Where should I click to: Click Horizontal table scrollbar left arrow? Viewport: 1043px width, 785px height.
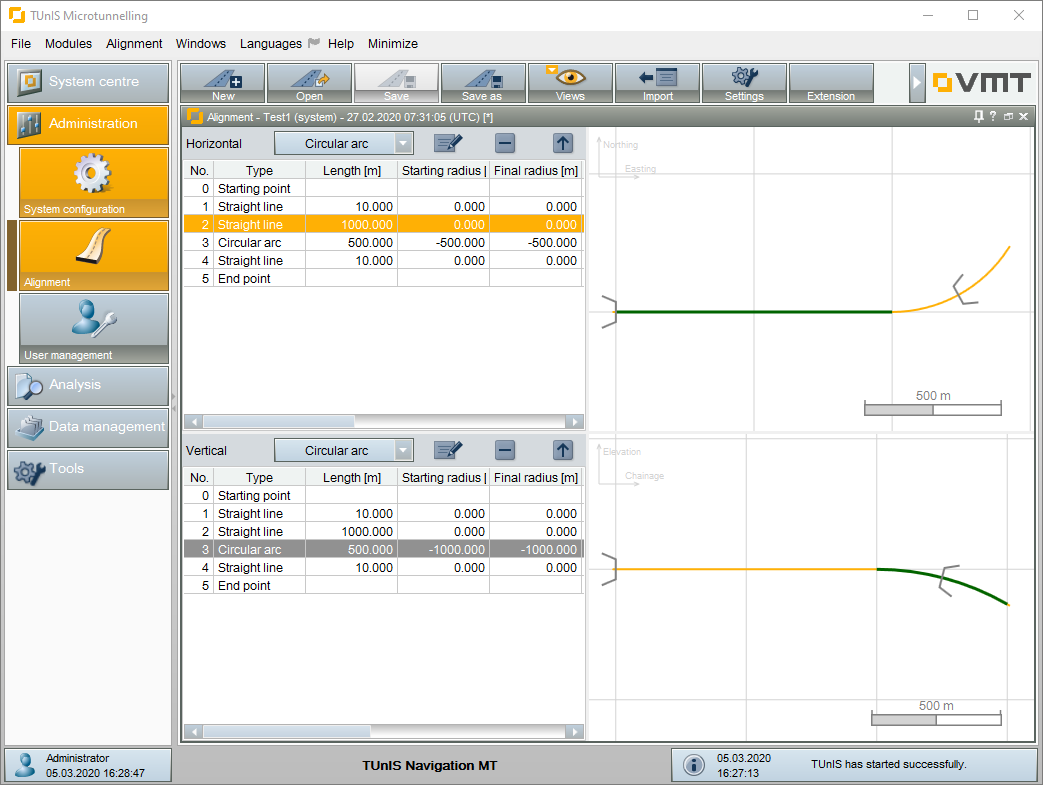(194, 422)
